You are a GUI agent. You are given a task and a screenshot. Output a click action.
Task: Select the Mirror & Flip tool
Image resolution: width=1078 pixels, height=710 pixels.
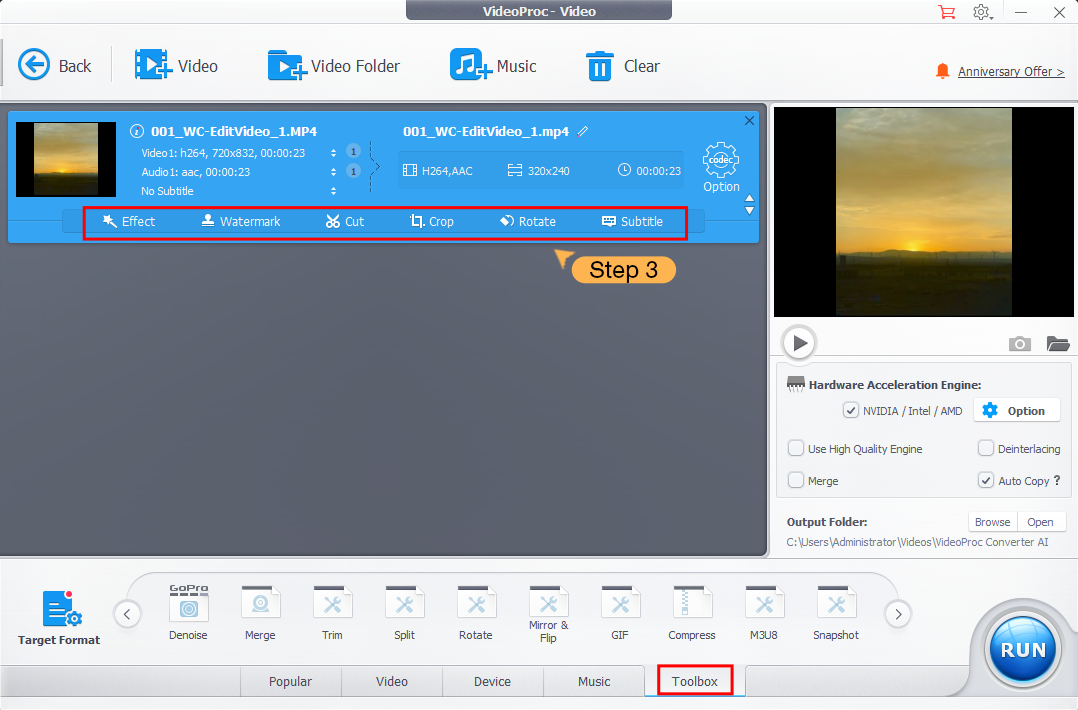[548, 614]
